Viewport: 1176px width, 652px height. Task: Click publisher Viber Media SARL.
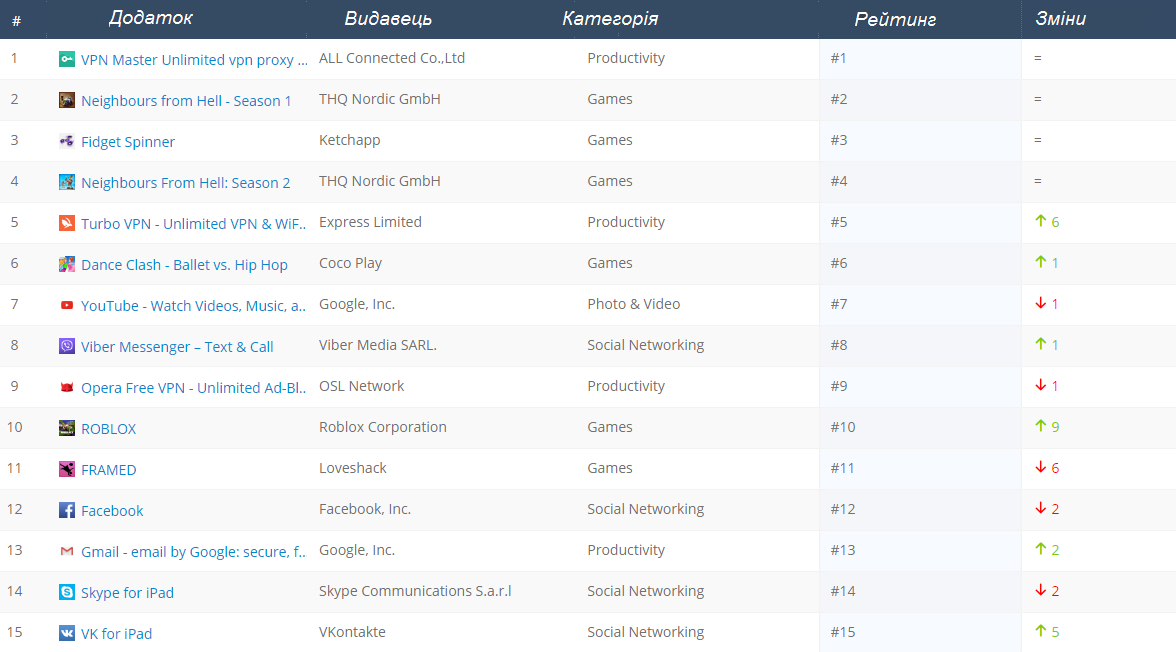378,345
